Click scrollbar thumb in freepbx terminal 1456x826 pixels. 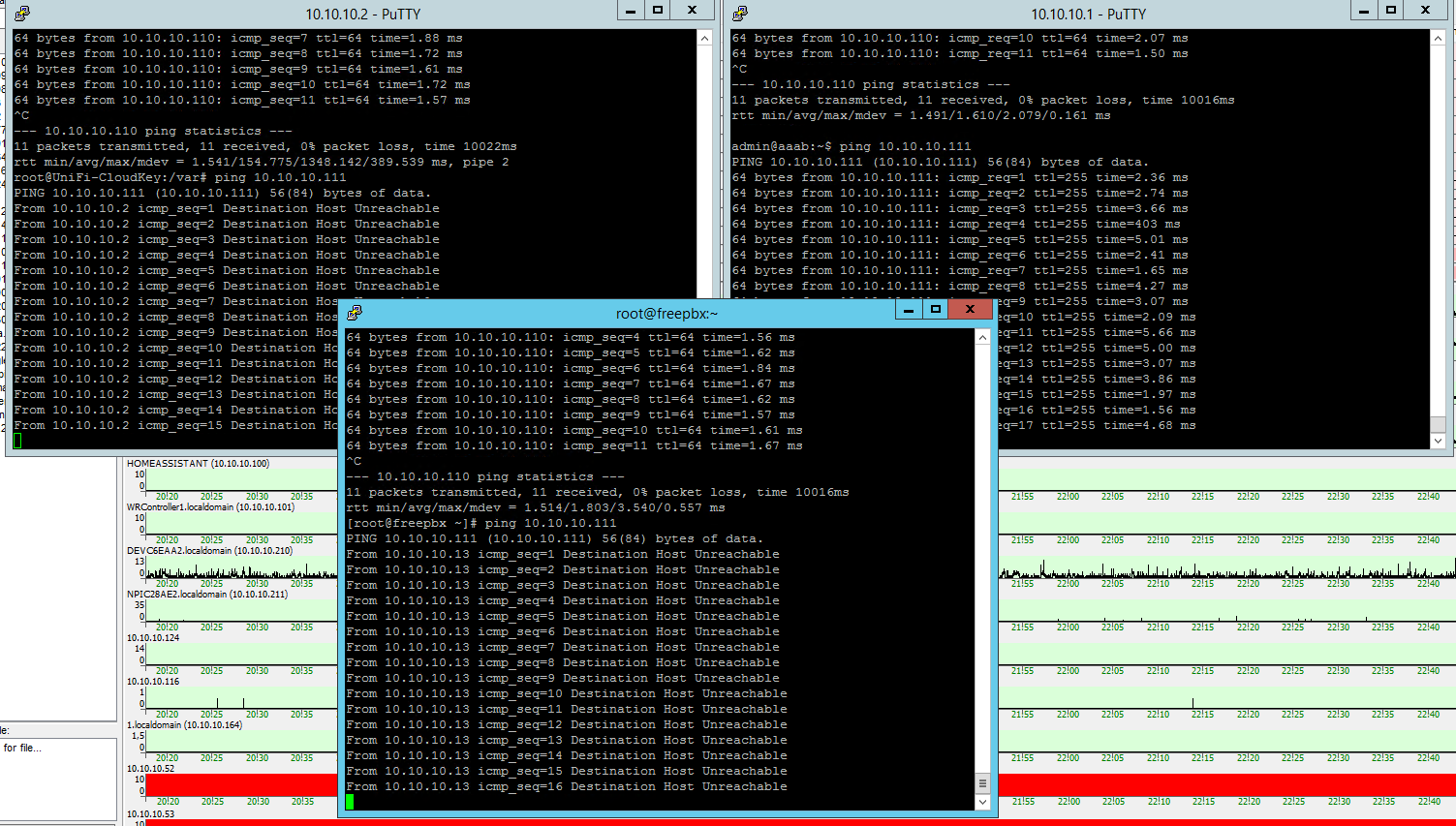(982, 783)
